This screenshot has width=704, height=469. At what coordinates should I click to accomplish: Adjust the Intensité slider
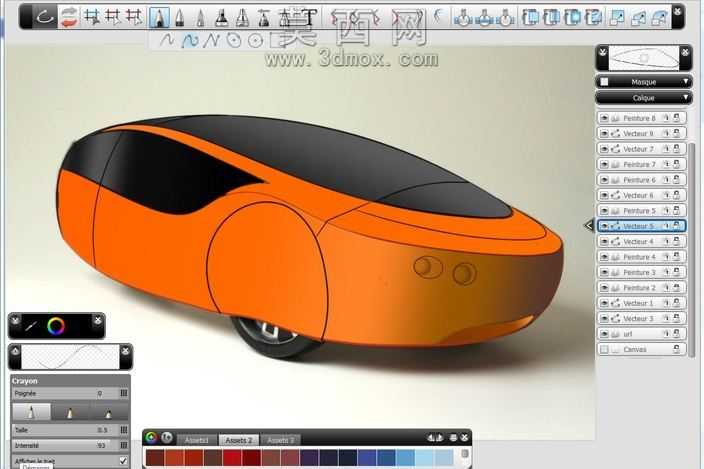65,445
